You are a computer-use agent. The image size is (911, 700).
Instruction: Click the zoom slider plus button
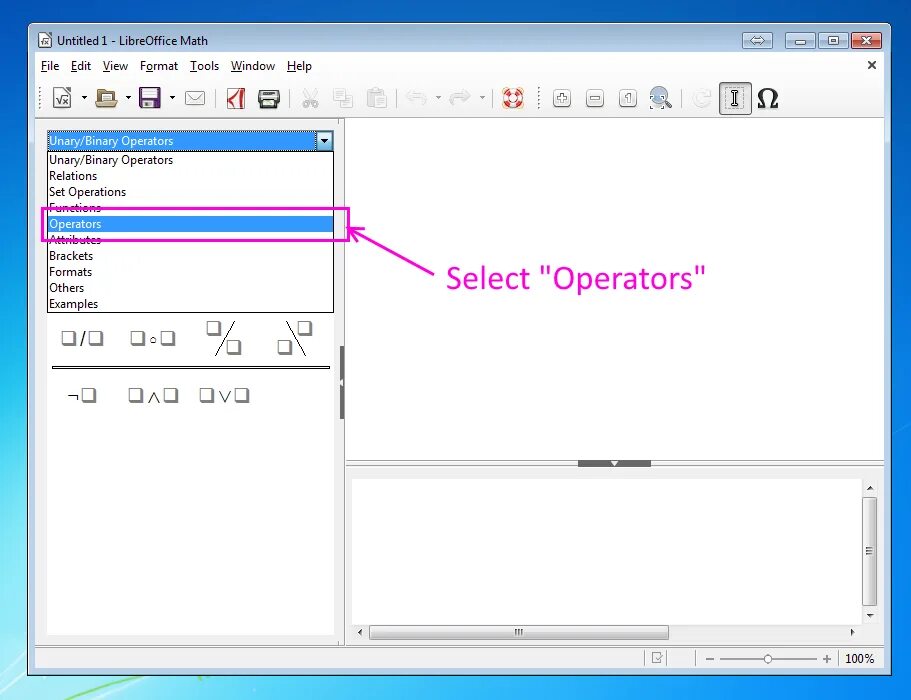pyautogui.click(x=827, y=659)
